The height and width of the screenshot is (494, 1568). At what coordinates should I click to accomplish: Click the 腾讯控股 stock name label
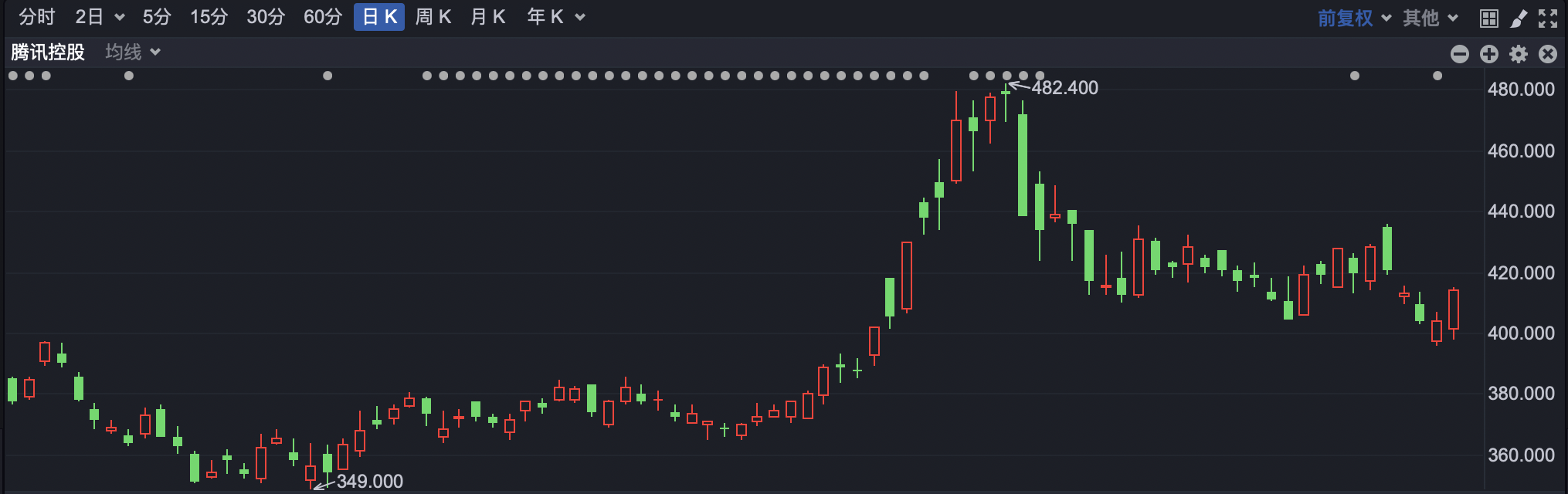pyautogui.click(x=48, y=52)
